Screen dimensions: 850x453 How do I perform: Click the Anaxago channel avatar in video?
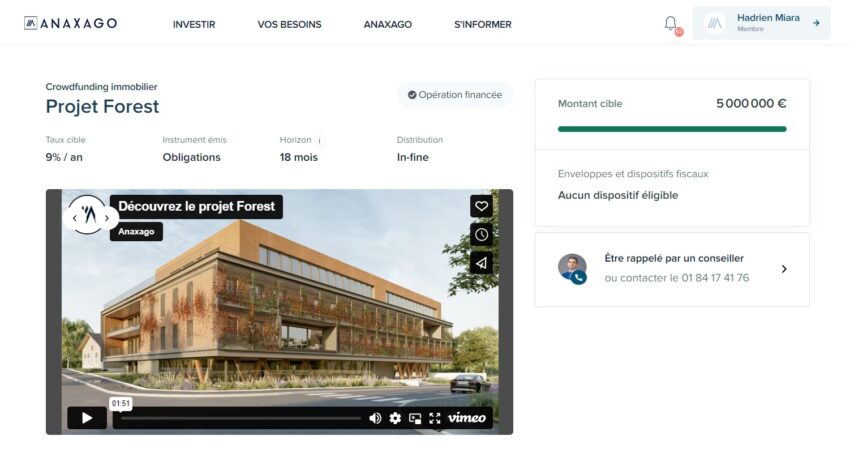pos(87,215)
